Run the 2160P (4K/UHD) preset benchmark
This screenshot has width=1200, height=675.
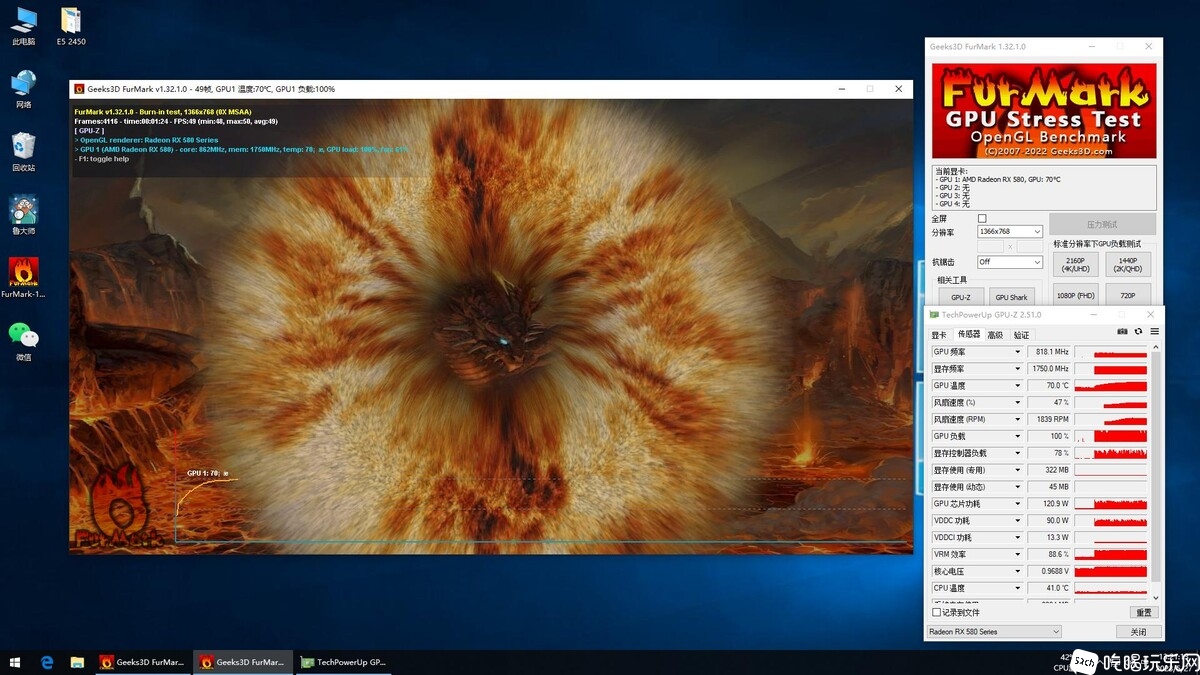point(1076,264)
